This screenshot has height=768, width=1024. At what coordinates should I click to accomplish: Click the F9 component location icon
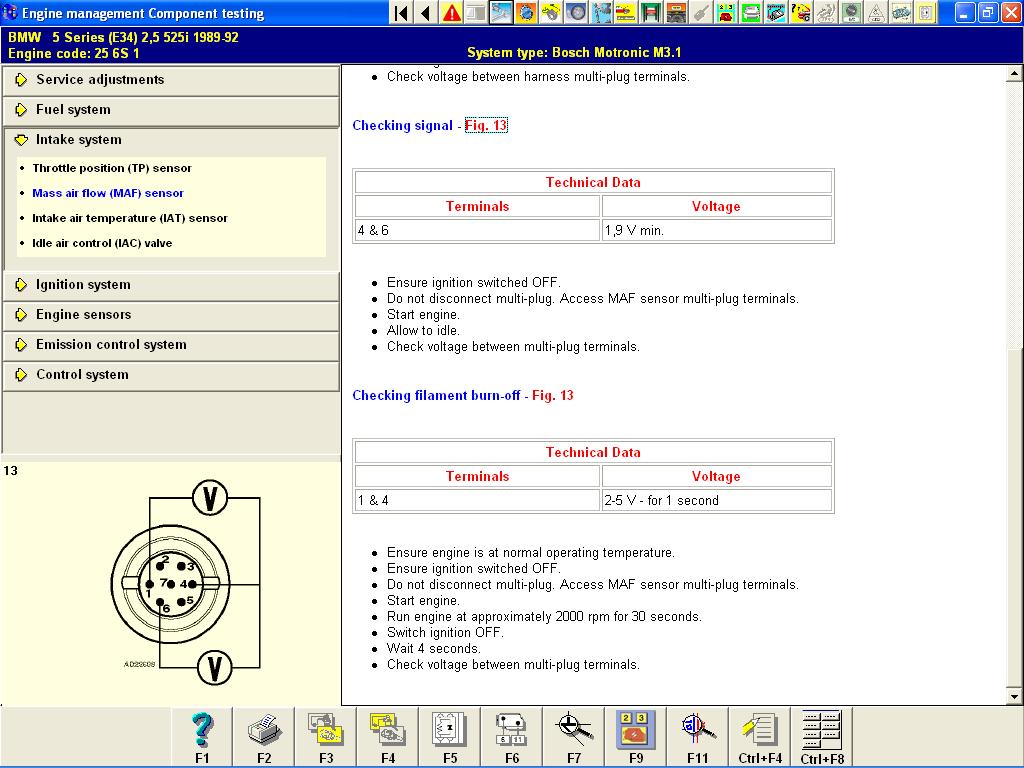[x=636, y=737]
